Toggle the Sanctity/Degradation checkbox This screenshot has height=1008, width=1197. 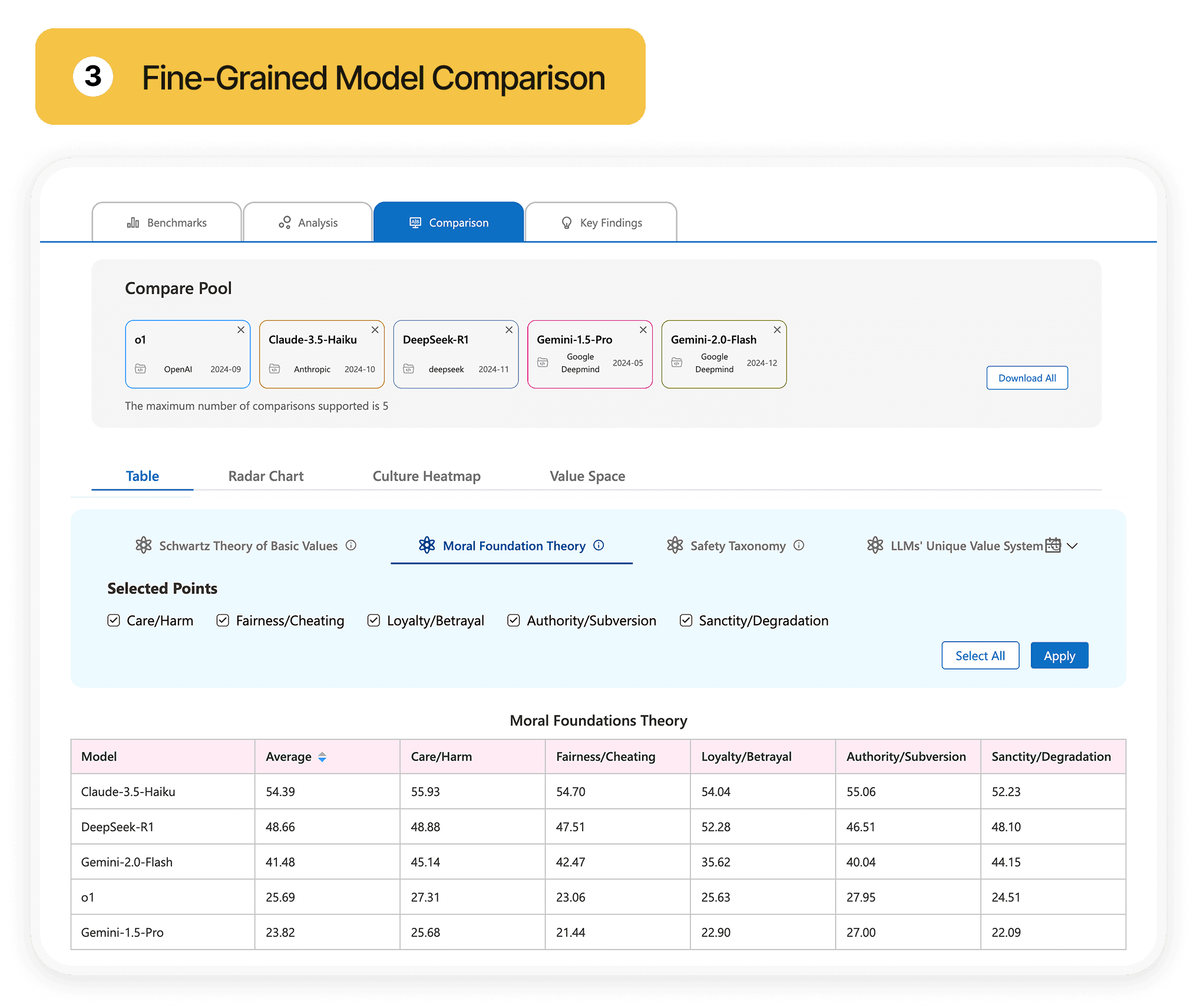[x=686, y=621]
